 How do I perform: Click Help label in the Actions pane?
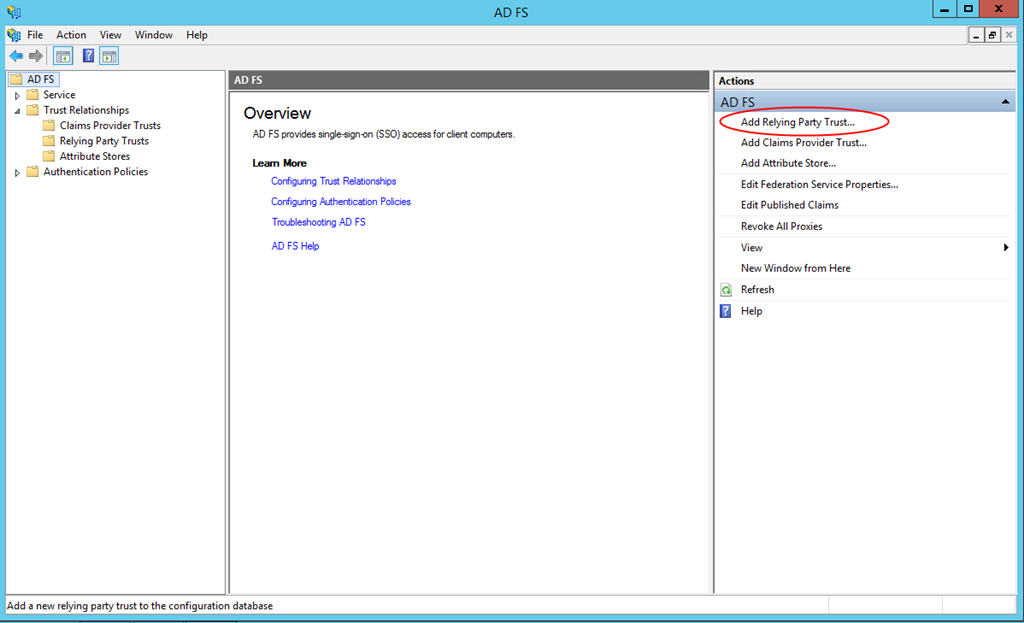click(751, 311)
